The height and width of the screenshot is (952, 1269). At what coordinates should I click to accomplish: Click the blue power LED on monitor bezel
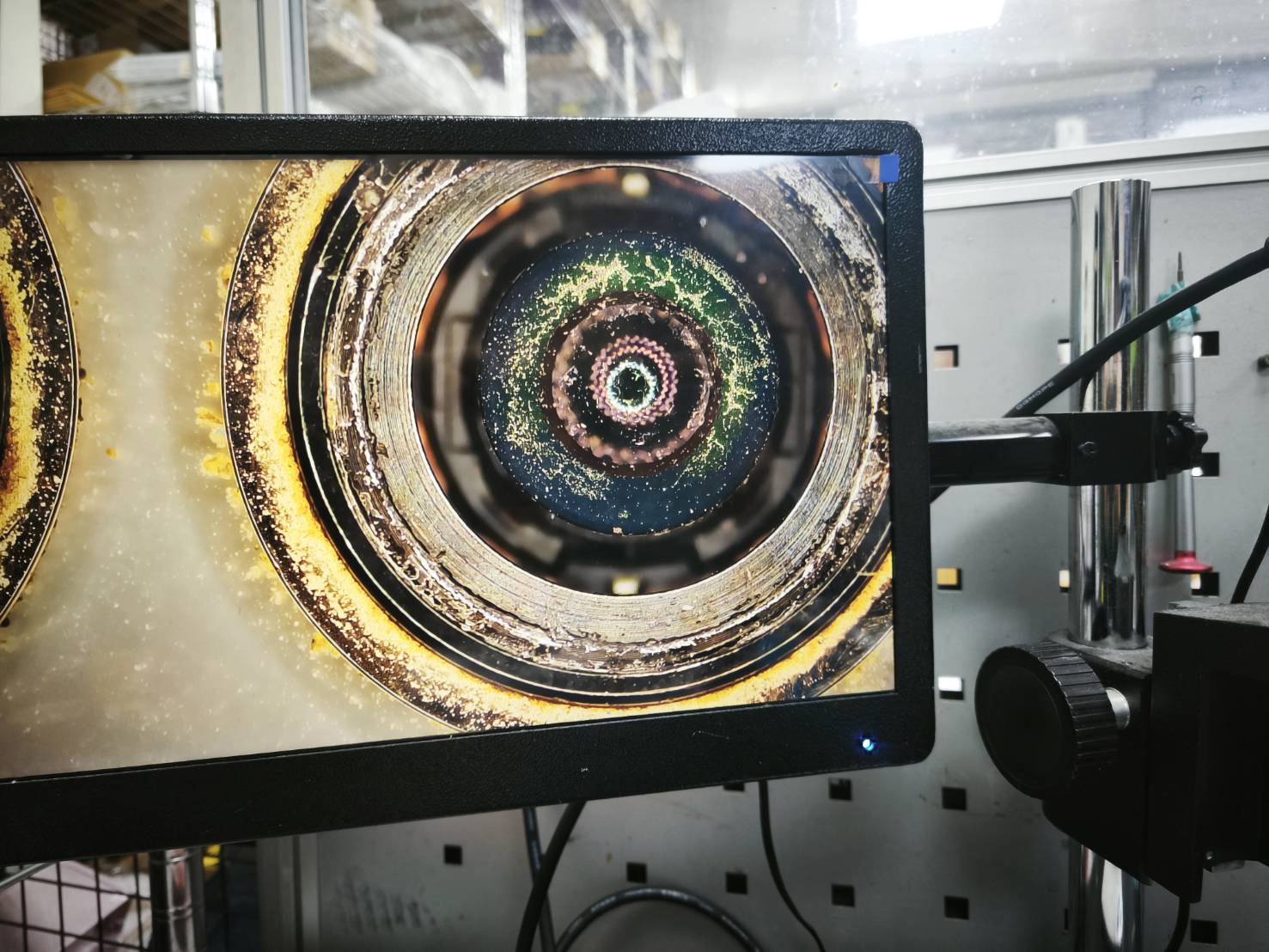868,742
